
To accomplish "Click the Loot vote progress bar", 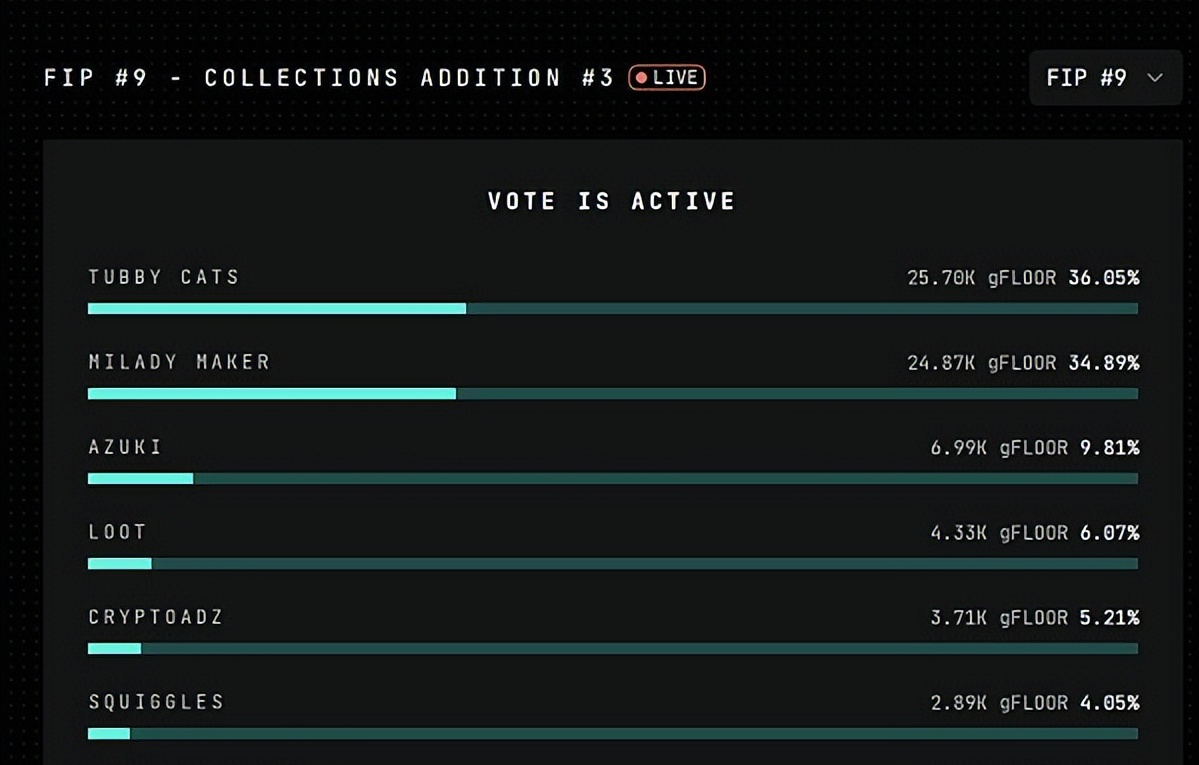I will pos(612,564).
